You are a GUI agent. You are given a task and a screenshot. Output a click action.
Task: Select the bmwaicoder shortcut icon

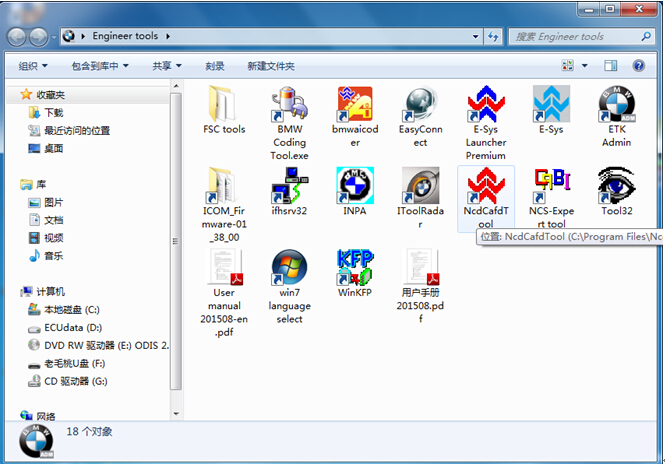click(355, 103)
